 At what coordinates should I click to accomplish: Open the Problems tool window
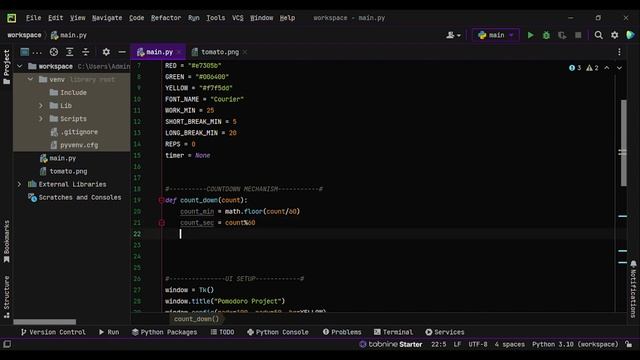click(x=342, y=332)
